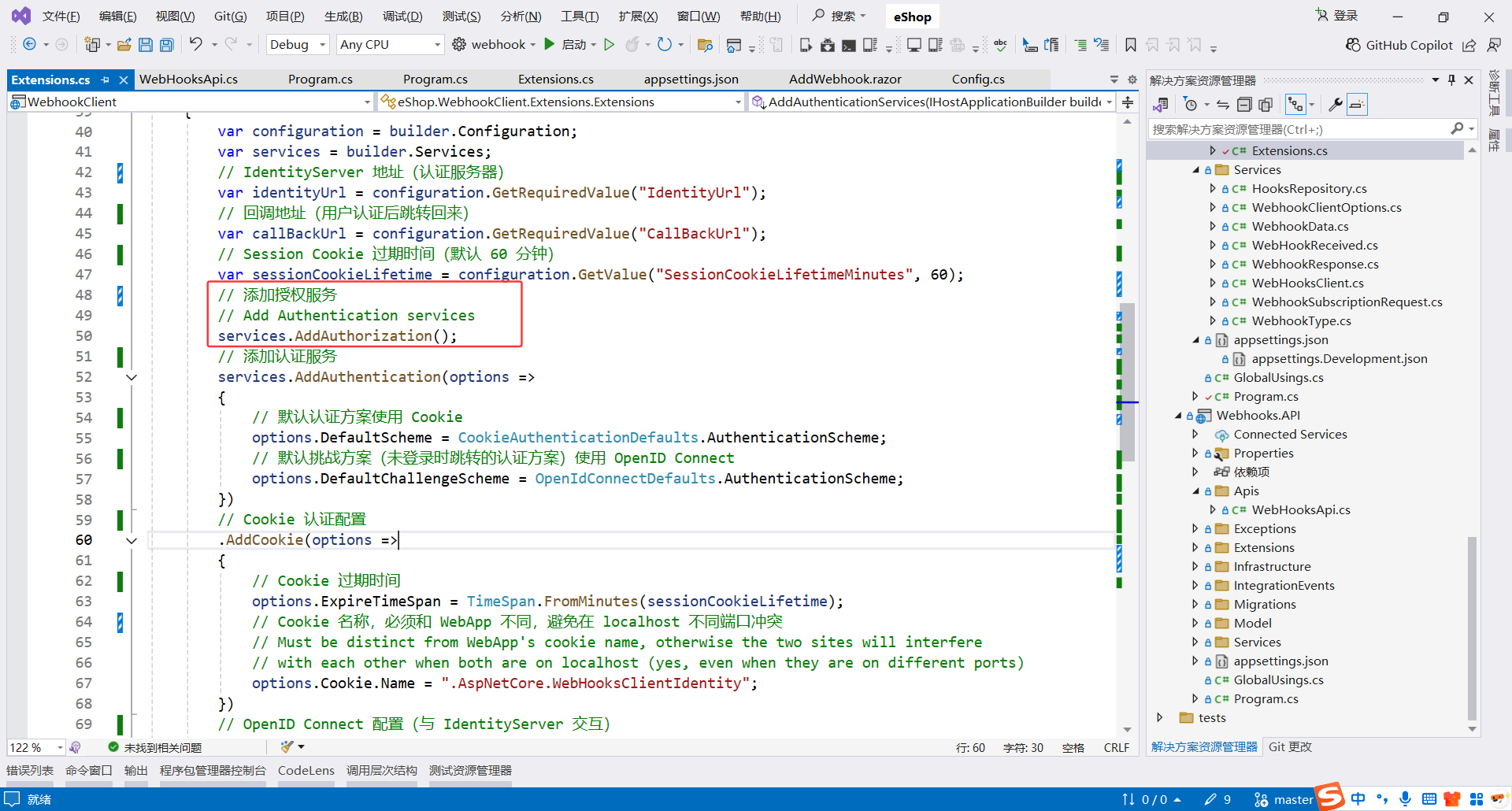The image size is (1512, 811).
Task: Save the current file with the disk icon
Action: (146, 45)
